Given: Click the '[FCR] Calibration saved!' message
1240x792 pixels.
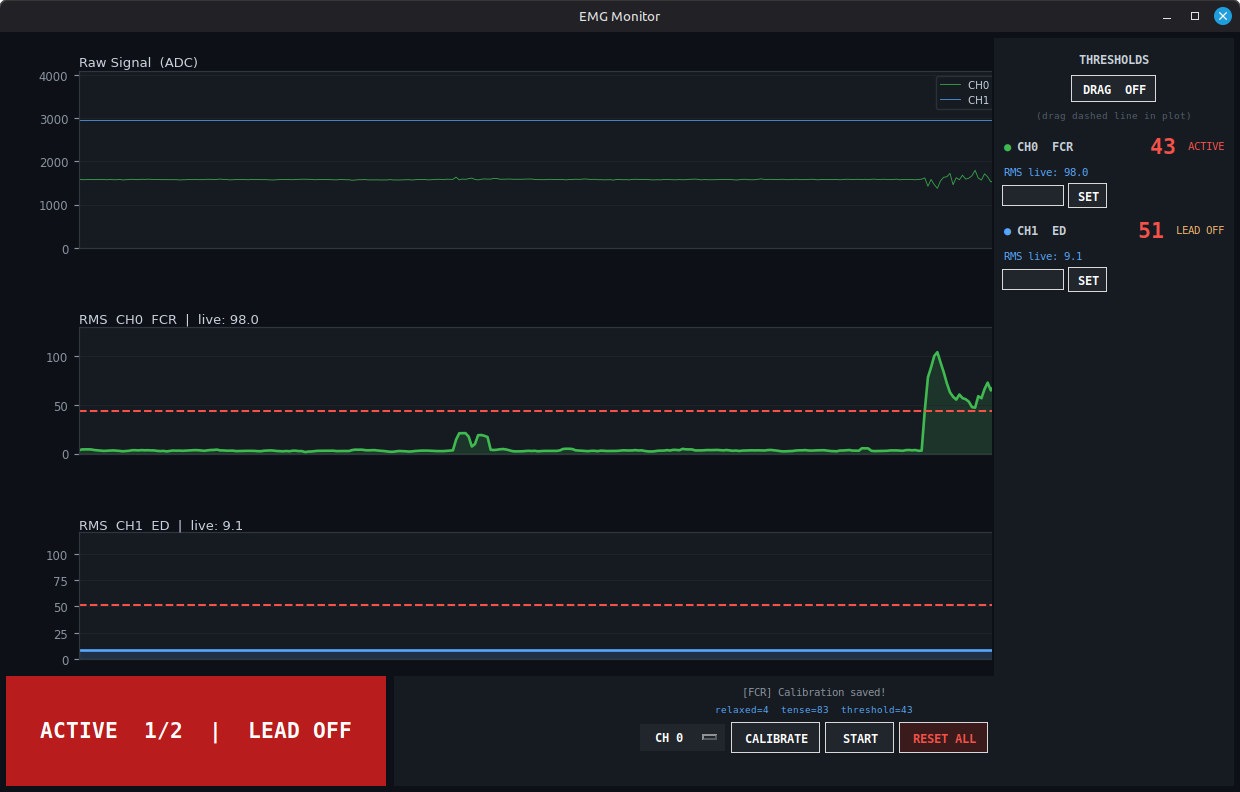Looking at the screenshot, I should coord(814,692).
